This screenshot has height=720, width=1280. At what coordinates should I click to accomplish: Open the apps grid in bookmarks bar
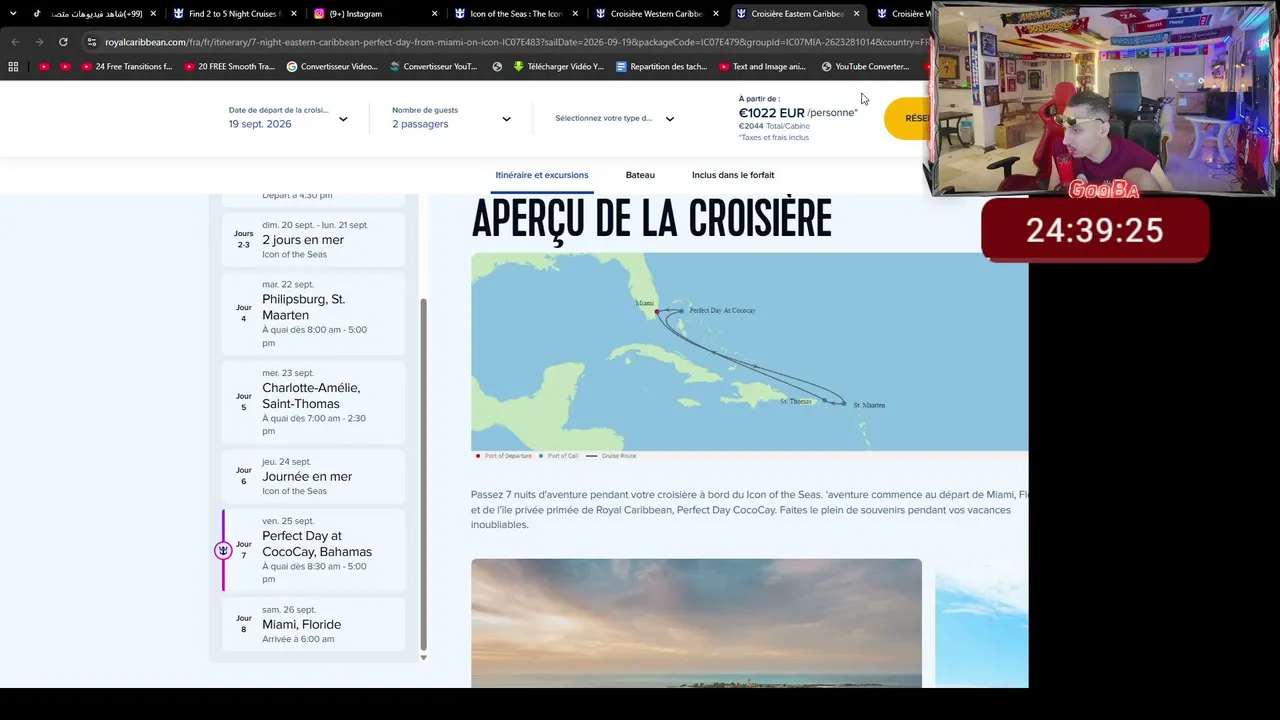(13, 67)
